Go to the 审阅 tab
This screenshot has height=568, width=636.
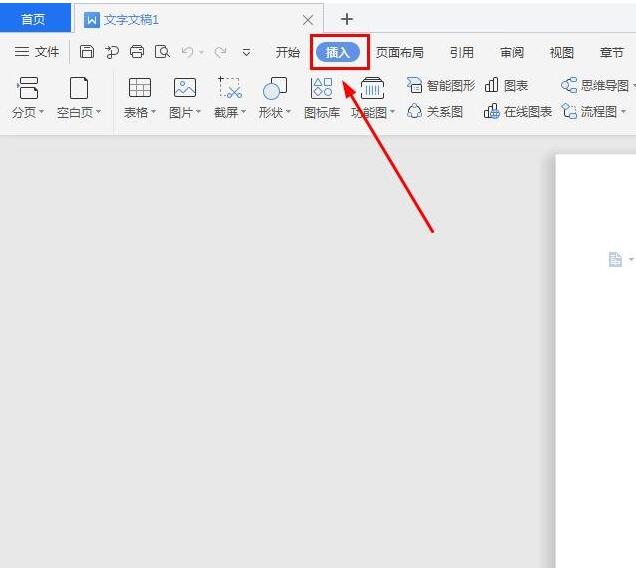click(x=512, y=52)
